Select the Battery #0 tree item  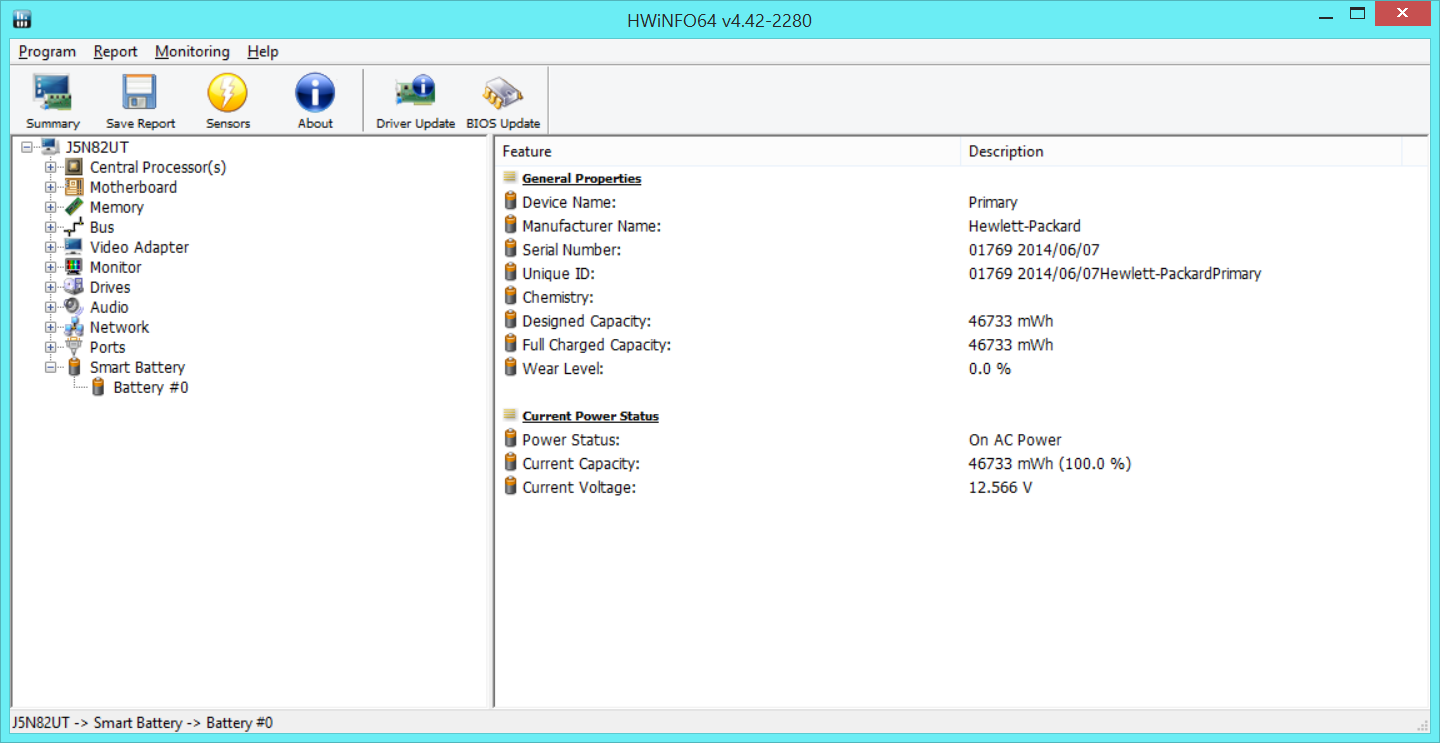pos(151,387)
